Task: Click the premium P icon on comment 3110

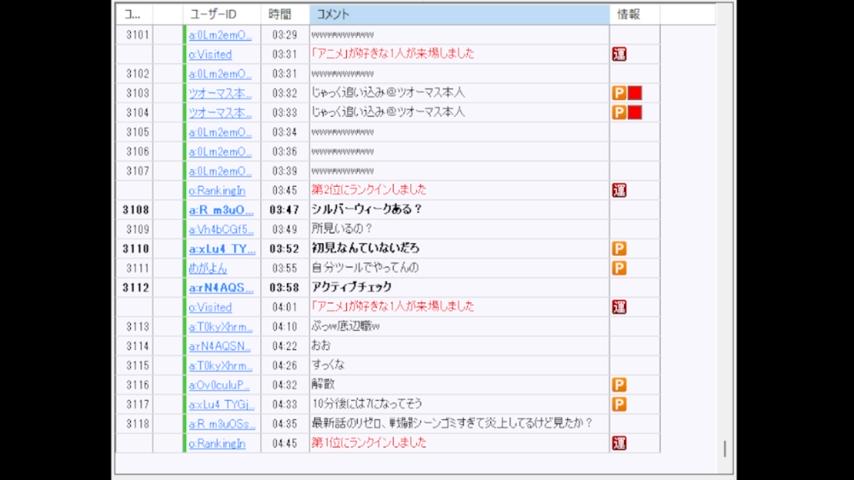Action: click(619, 248)
